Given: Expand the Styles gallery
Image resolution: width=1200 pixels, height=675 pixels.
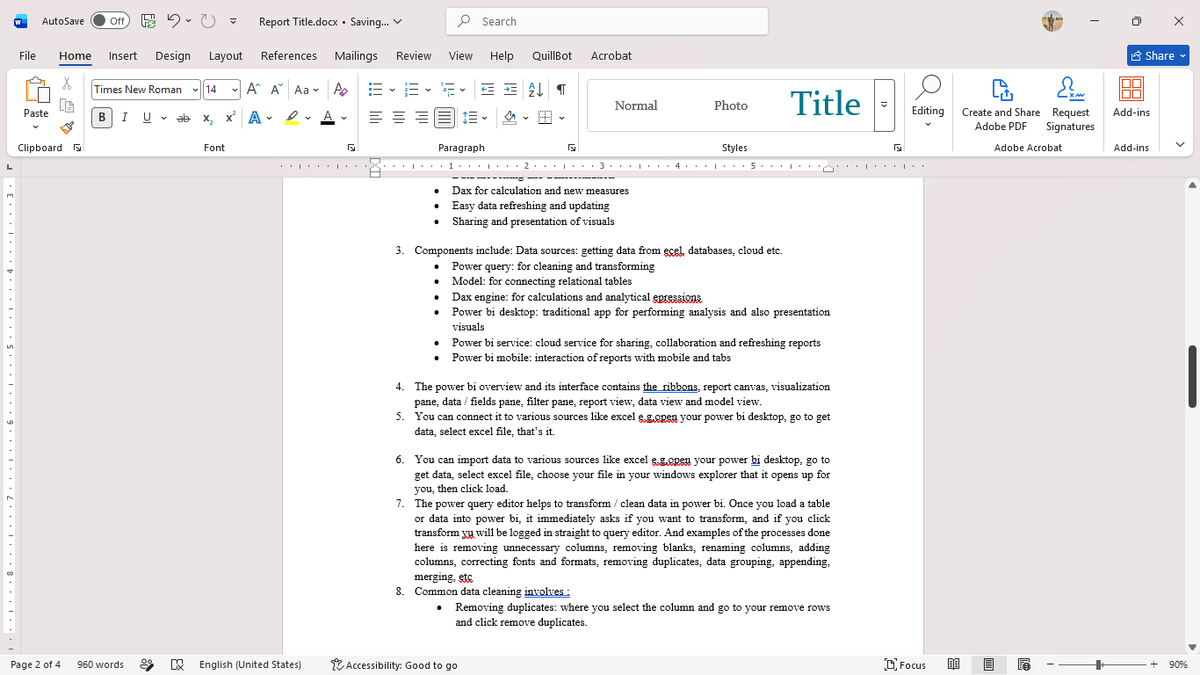Looking at the screenshot, I should point(883,105).
